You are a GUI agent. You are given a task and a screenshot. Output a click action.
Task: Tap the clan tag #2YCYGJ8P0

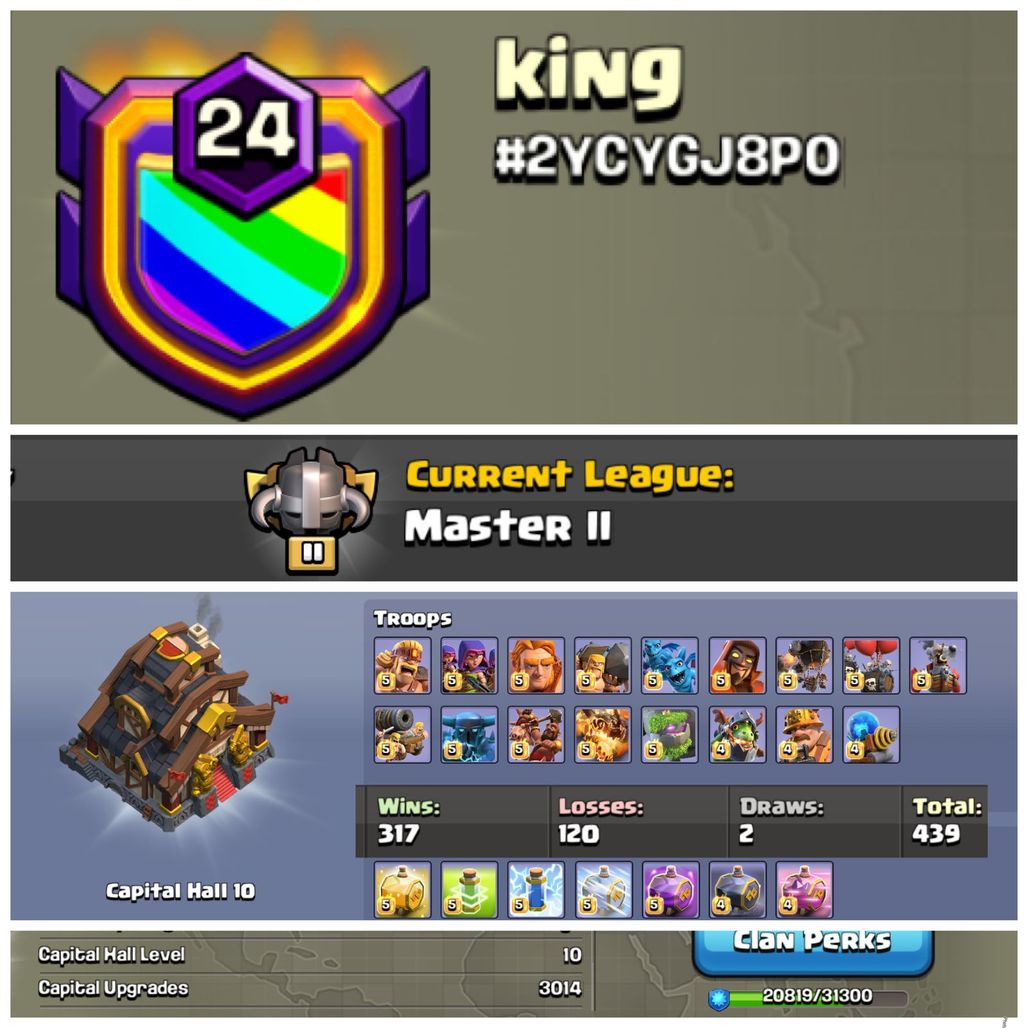click(x=667, y=156)
